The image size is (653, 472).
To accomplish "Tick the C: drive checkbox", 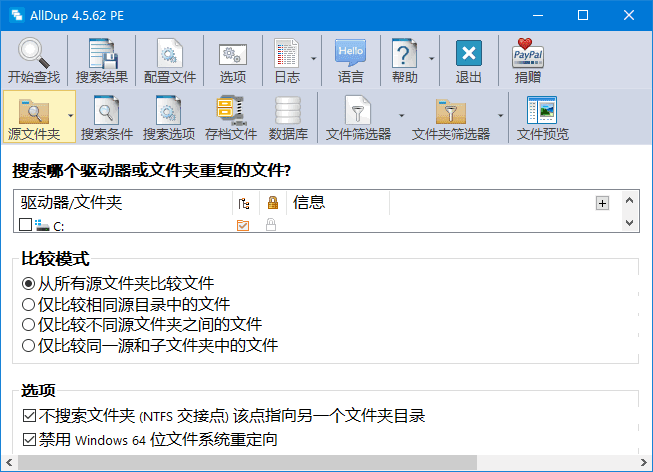I will [26, 226].
